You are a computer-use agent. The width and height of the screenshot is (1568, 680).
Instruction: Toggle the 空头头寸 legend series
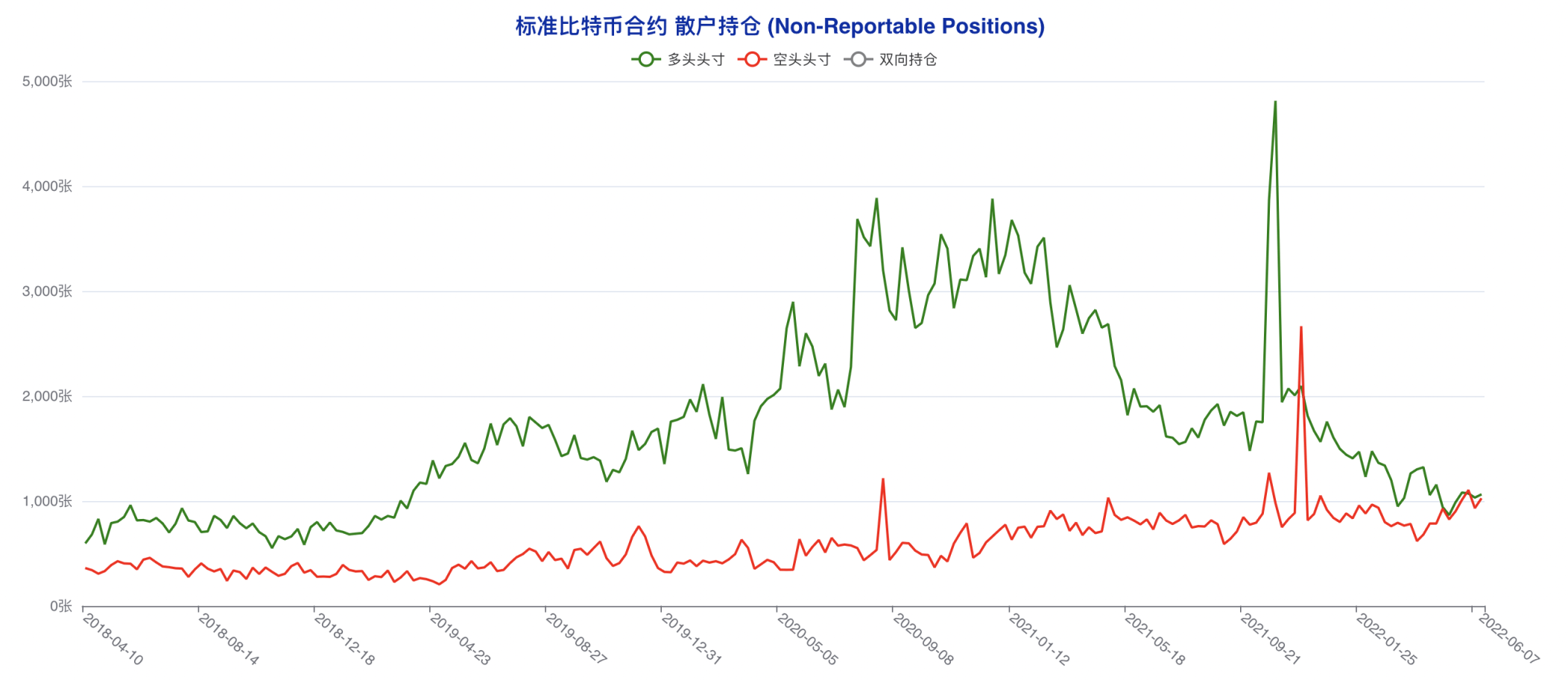[784, 60]
